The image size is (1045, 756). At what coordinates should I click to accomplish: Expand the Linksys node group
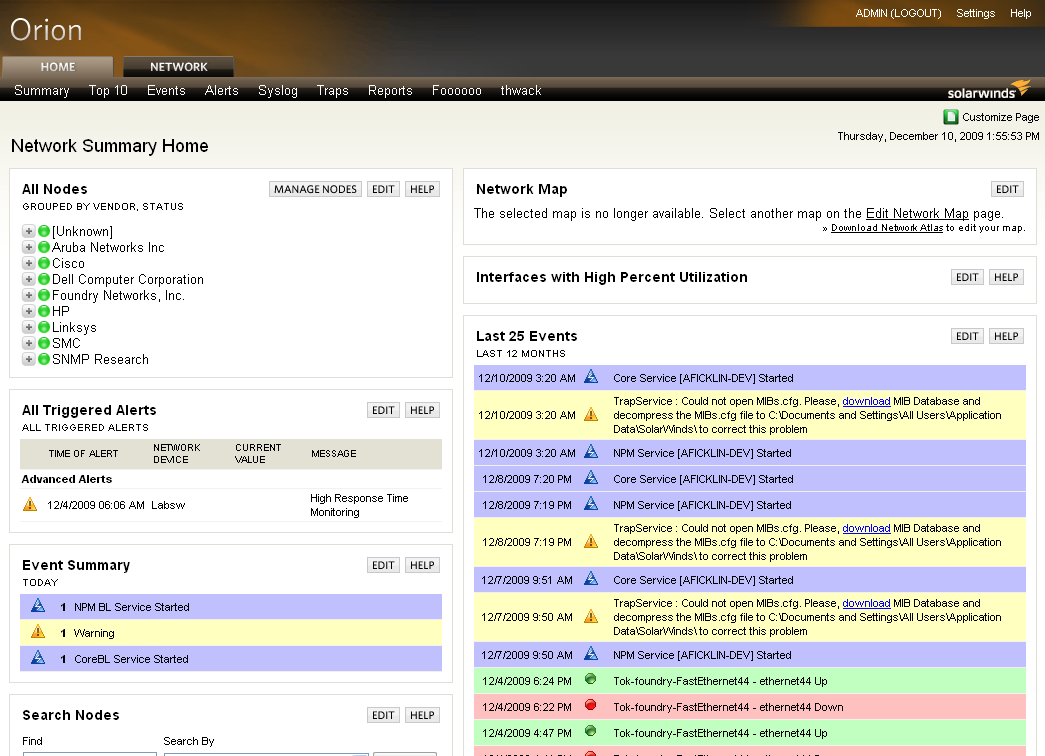point(29,328)
